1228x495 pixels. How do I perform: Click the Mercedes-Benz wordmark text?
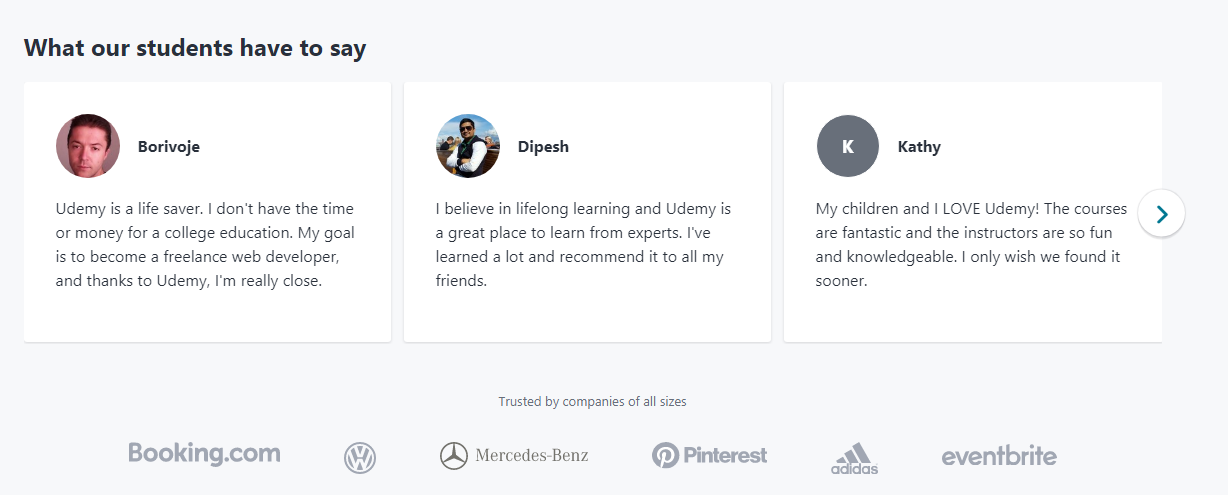532,456
